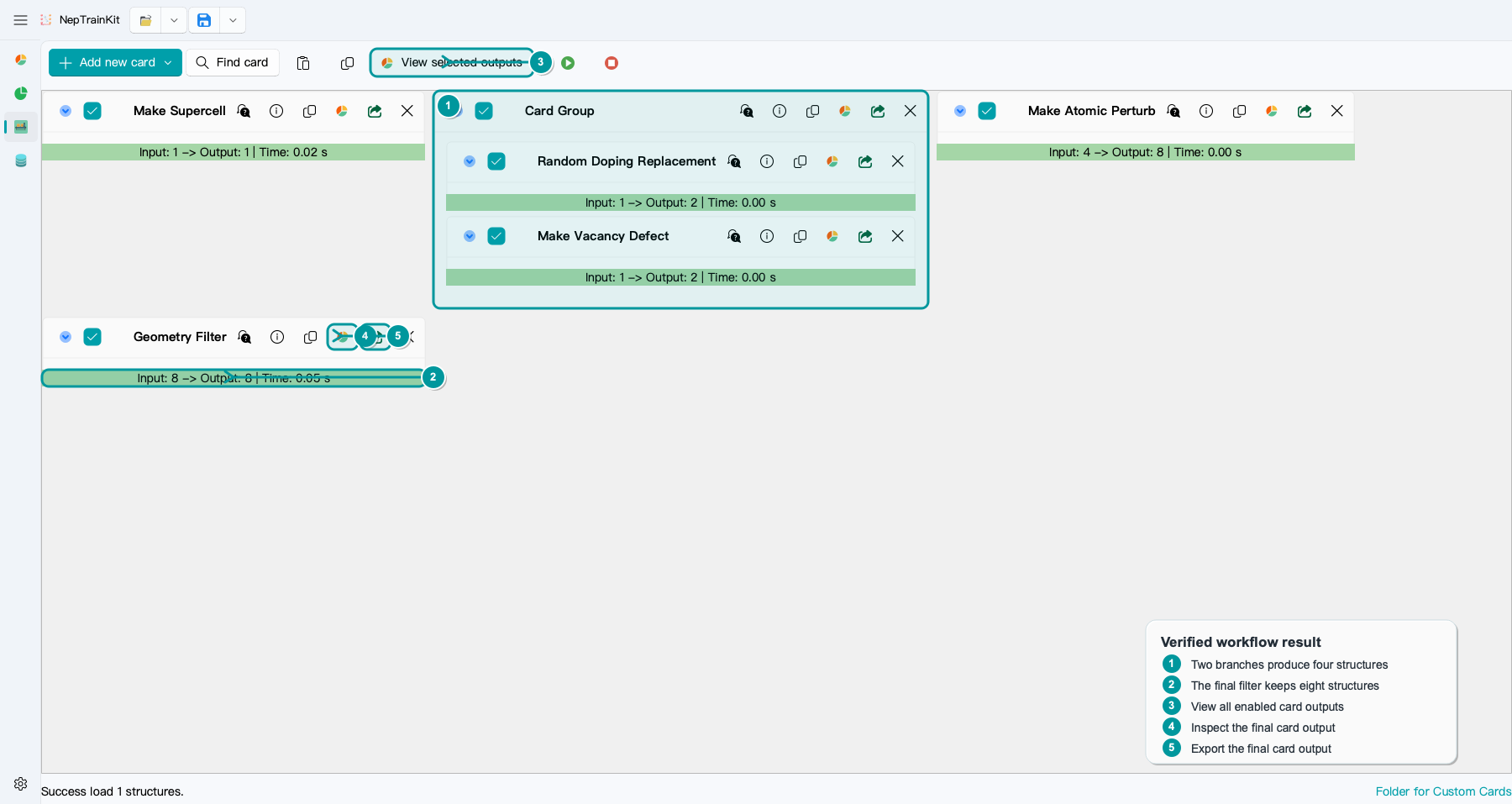
Task: Select the card workflow page in left sidebar
Action: tap(21, 127)
